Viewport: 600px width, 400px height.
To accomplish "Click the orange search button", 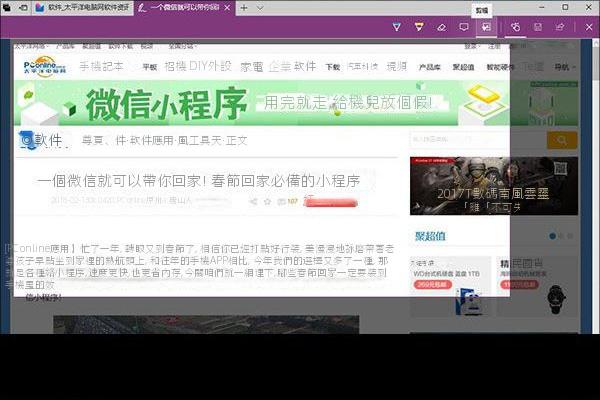I will [x=562, y=140].
